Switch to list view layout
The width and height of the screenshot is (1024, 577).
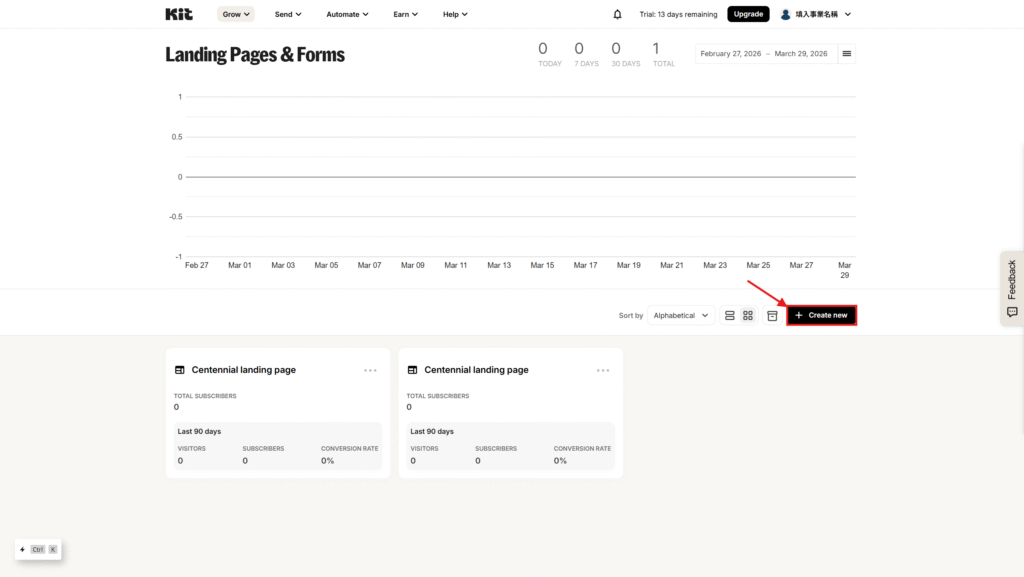click(730, 315)
